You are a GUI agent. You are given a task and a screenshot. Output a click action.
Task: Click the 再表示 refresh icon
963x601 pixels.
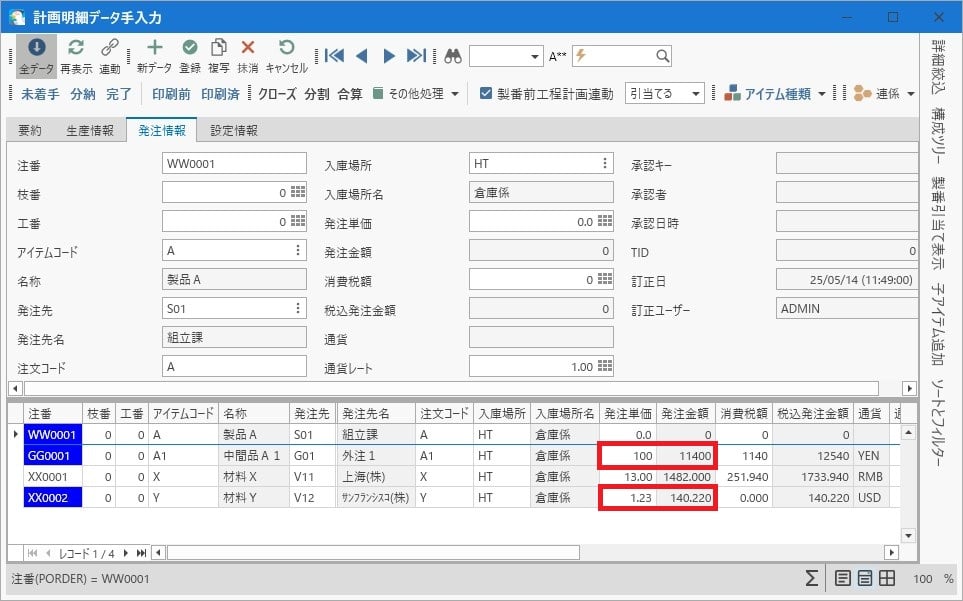tap(76, 48)
